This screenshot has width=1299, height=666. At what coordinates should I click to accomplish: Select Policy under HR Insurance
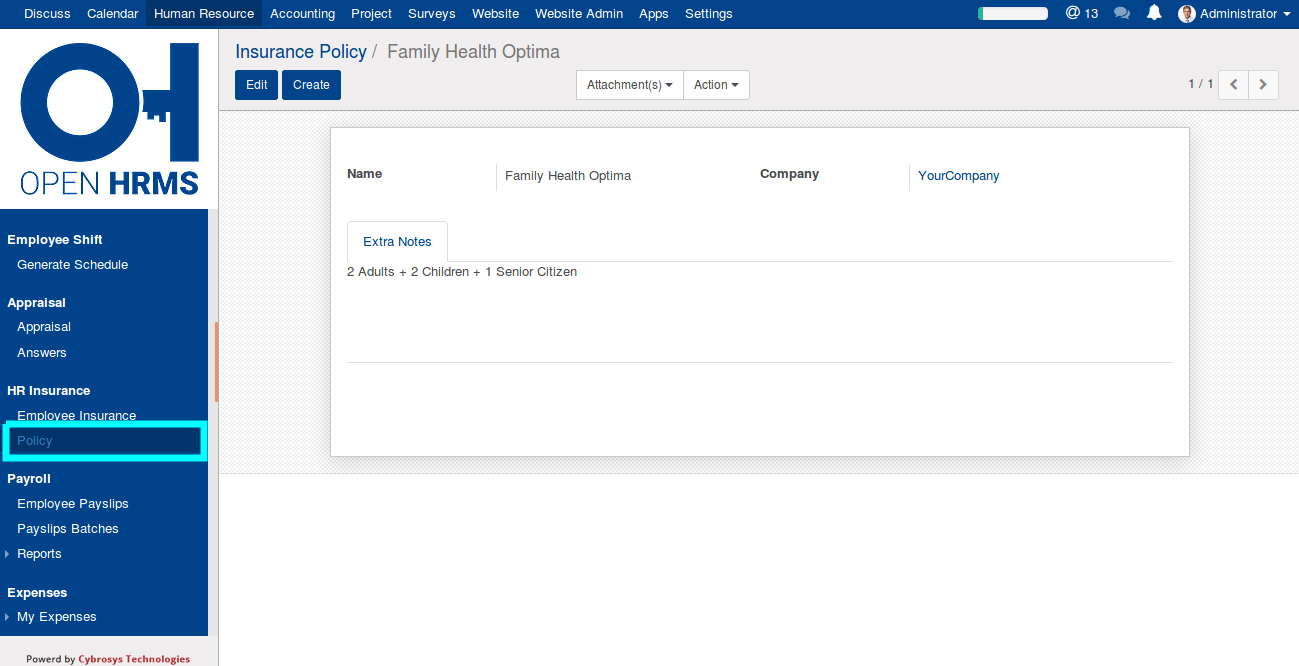[x=104, y=441]
